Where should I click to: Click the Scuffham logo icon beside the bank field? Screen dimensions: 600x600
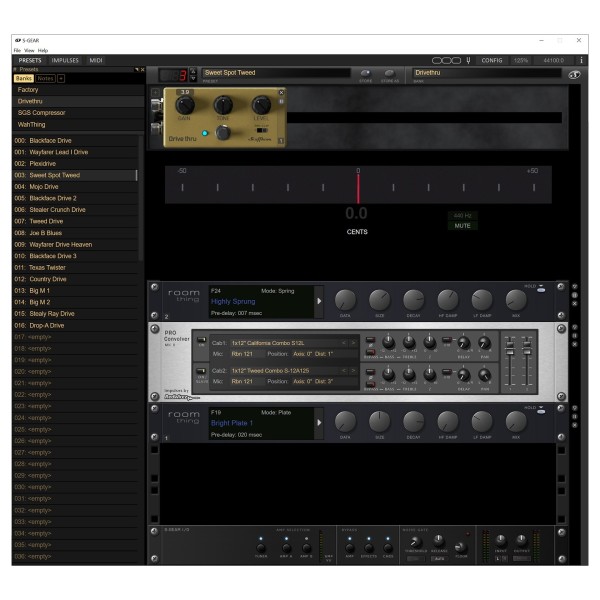574,75
